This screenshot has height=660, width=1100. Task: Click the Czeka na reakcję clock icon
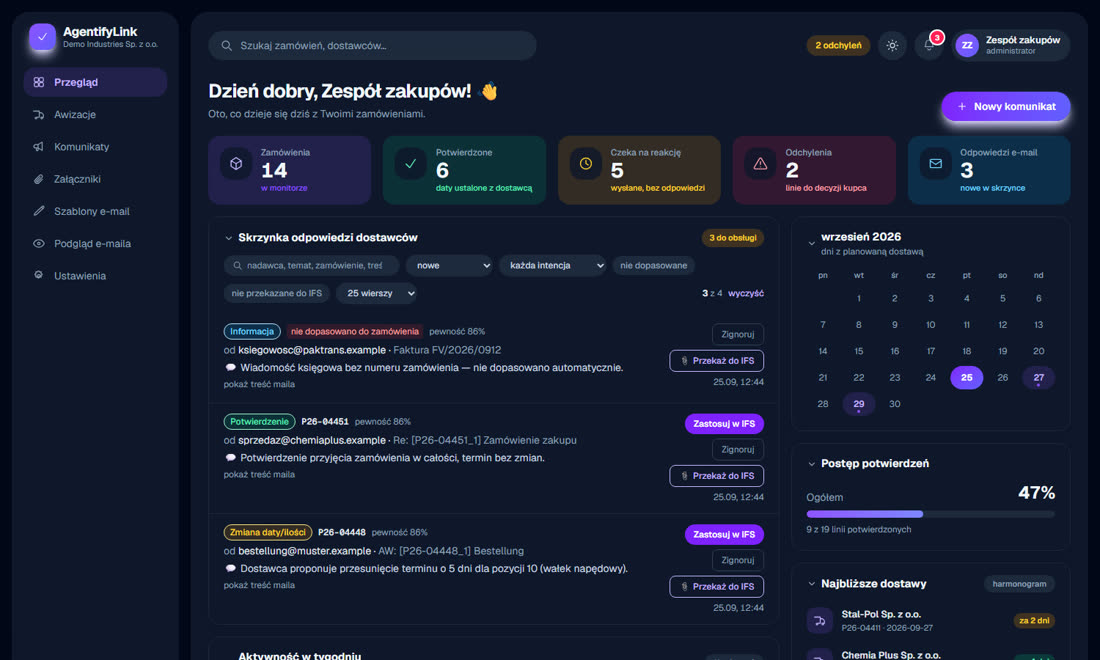[586, 163]
